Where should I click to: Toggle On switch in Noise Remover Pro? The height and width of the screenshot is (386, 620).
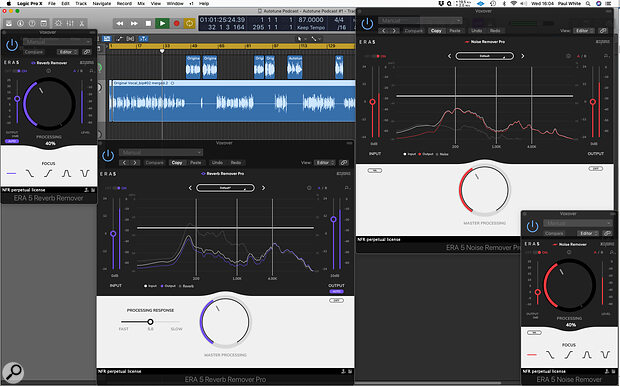pos(374,56)
